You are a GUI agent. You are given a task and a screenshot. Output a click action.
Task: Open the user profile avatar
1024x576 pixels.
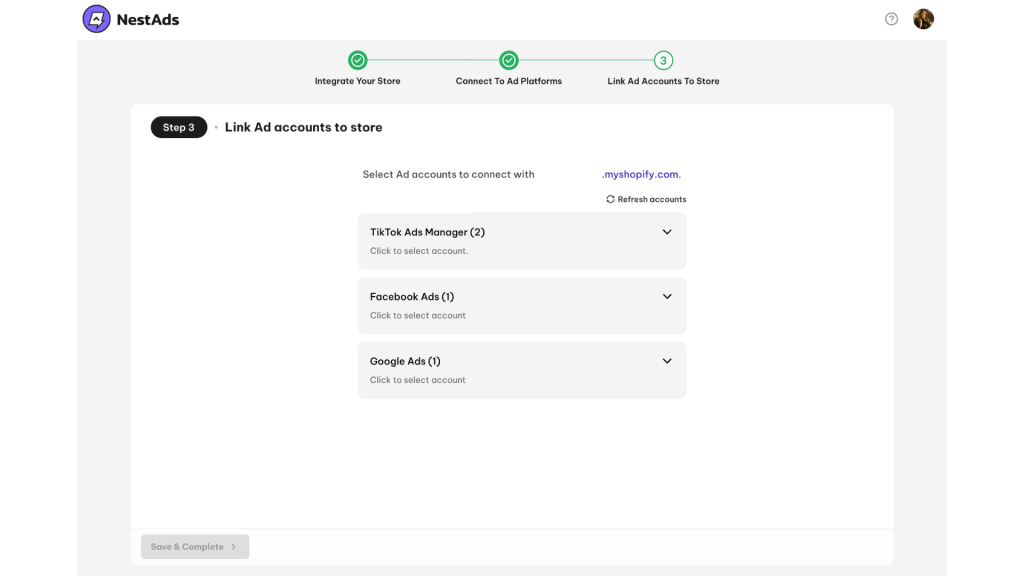[x=923, y=19]
